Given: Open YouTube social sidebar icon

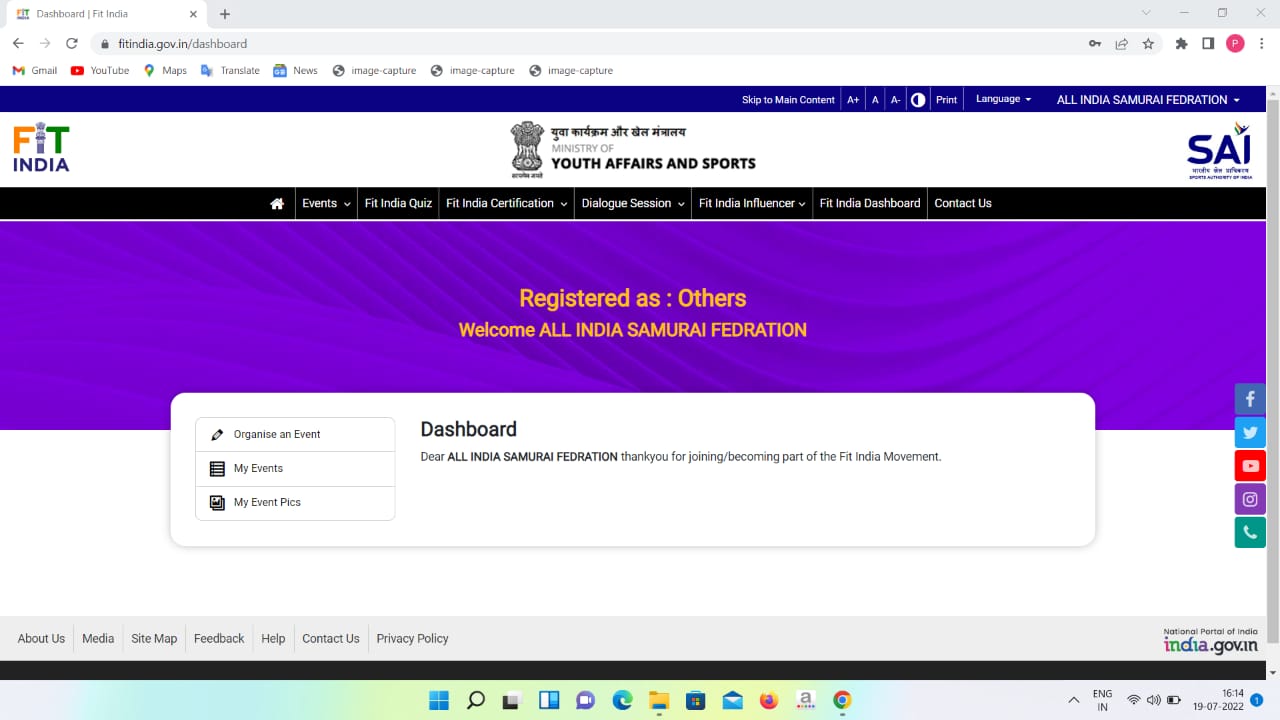Looking at the screenshot, I should tap(1250, 466).
